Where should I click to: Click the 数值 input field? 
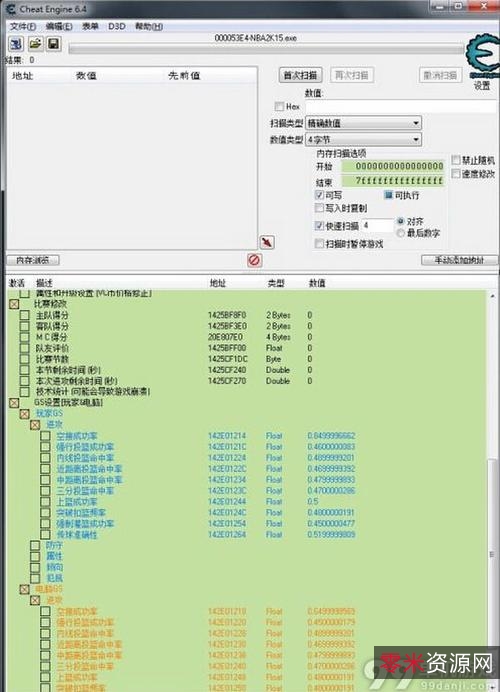(401, 106)
